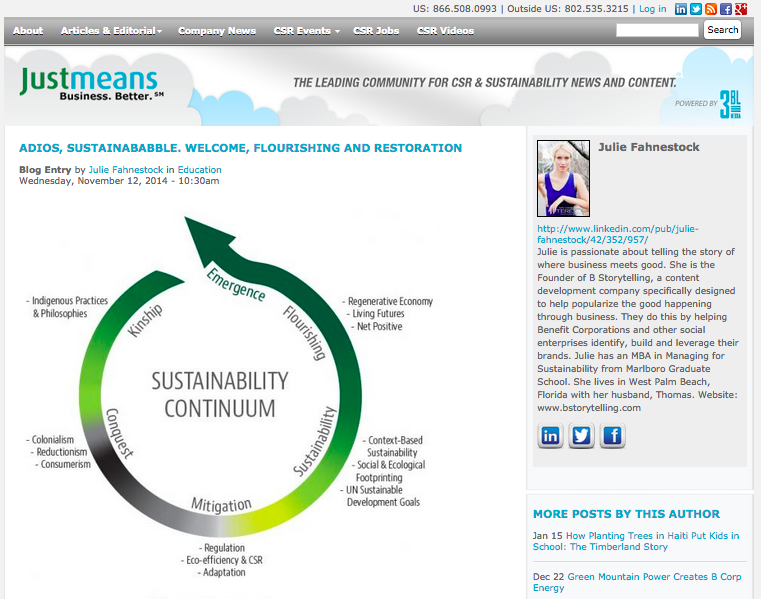This screenshot has width=761, height=599.
Task: Click the Leading Community for CSR tagline
Action: click(484, 83)
